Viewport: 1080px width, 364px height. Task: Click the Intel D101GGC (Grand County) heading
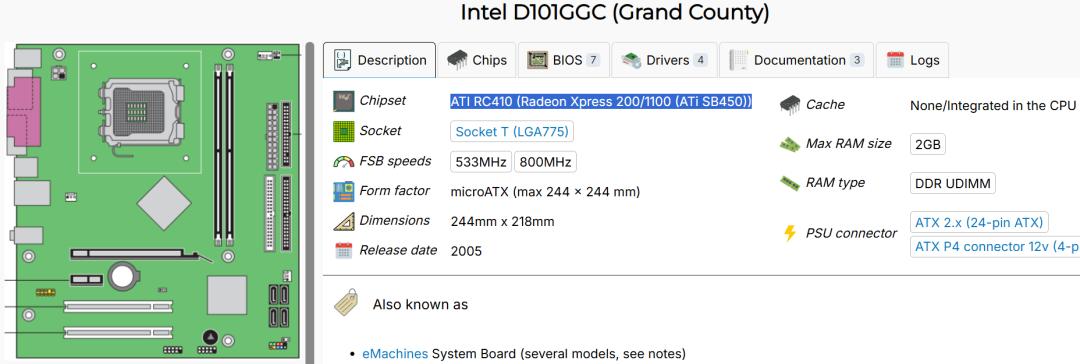point(614,12)
